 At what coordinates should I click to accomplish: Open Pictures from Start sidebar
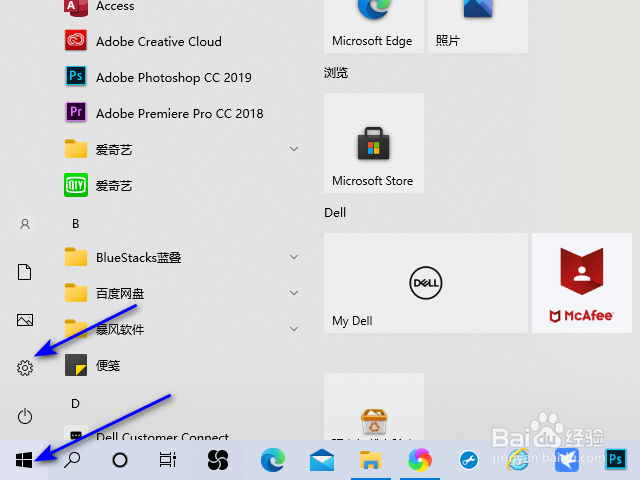coord(25,320)
